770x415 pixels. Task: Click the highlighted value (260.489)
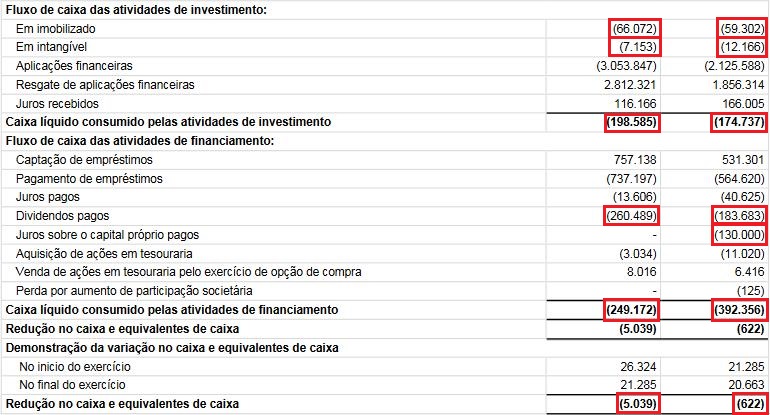635,216
